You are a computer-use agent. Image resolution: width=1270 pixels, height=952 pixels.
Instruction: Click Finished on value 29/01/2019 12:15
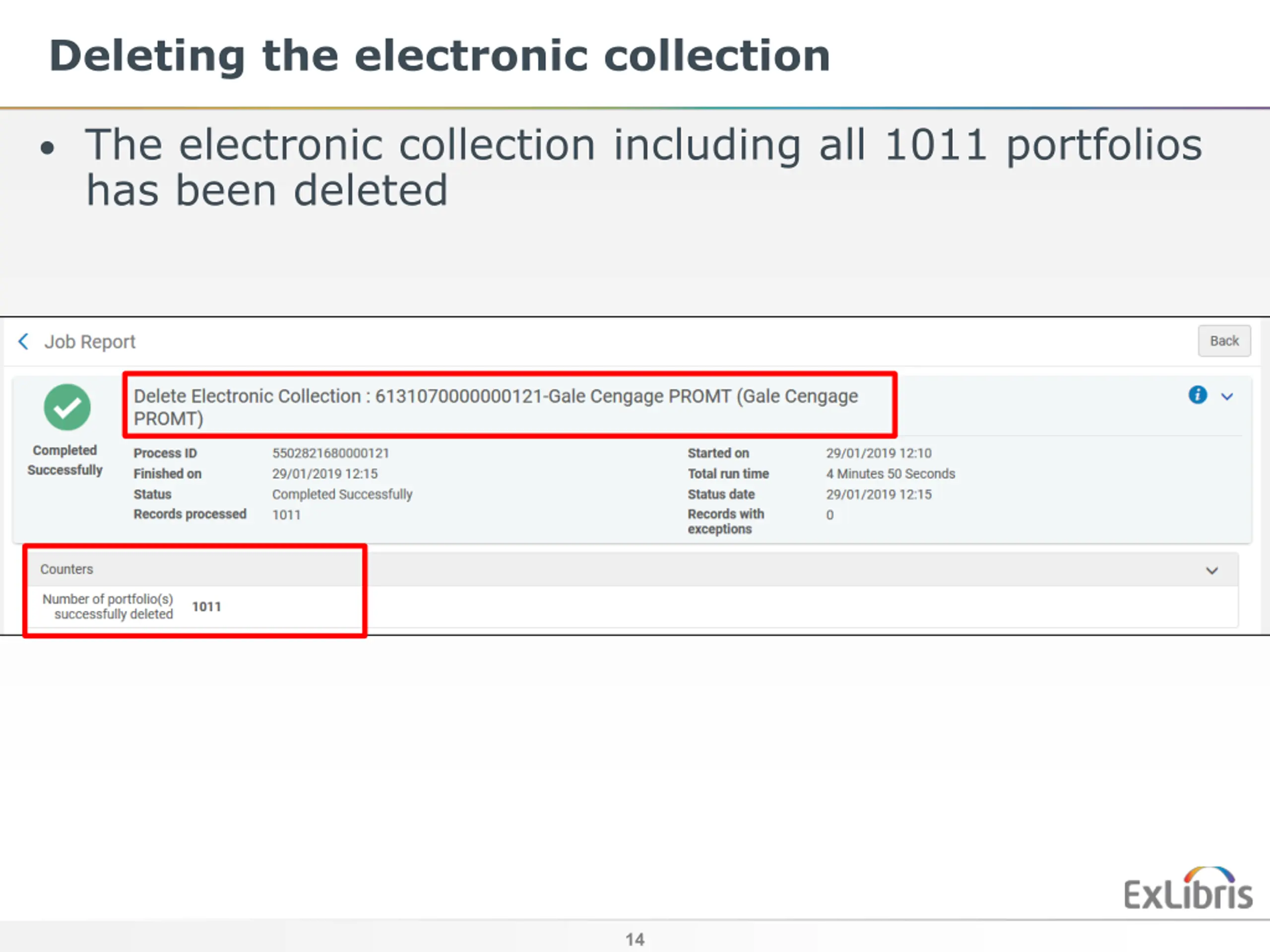(x=325, y=474)
